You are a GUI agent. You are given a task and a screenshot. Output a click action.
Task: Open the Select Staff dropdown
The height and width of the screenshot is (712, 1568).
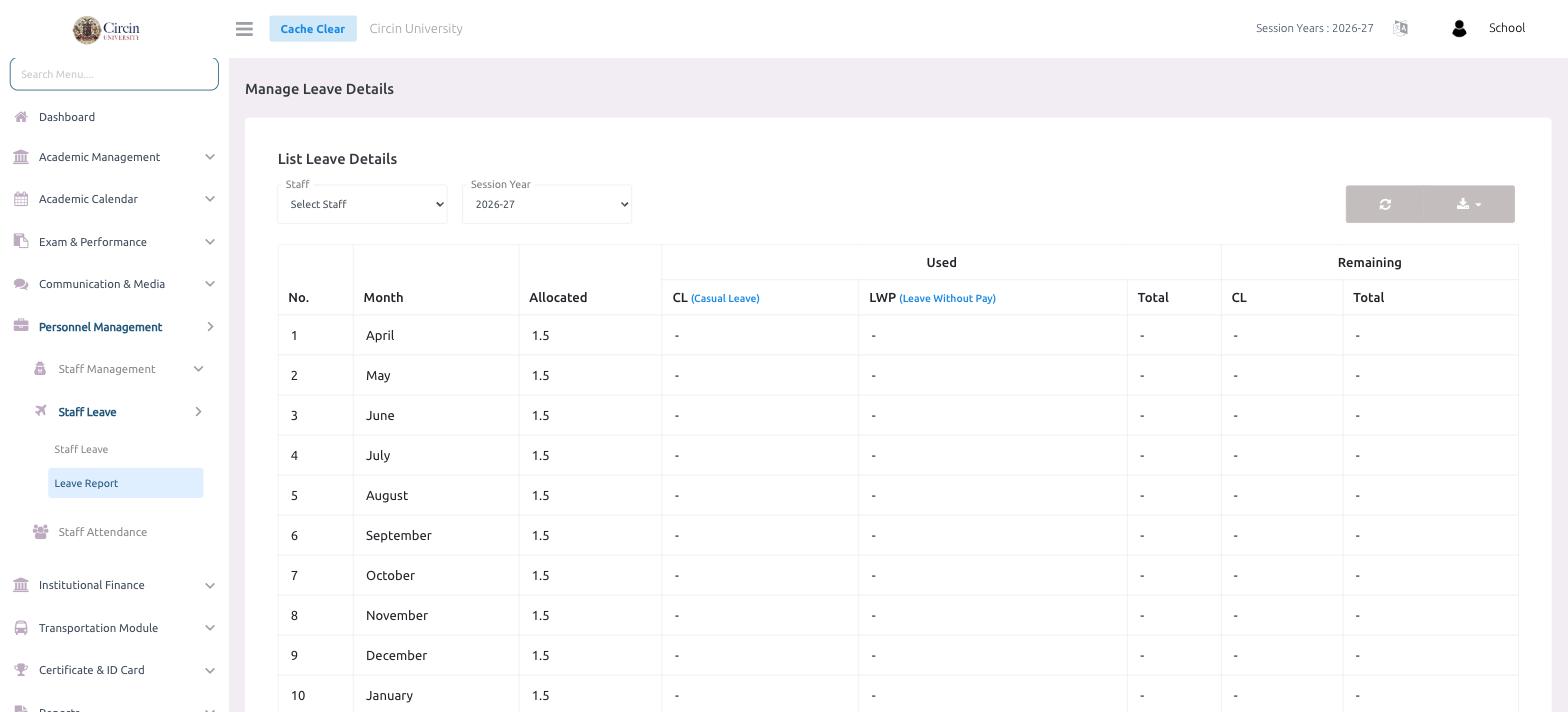click(362, 204)
